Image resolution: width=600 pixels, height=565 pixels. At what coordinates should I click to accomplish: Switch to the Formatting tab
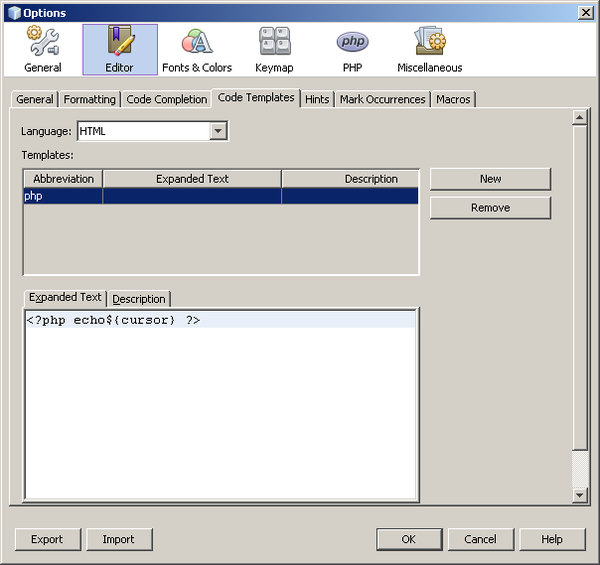[90, 99]
